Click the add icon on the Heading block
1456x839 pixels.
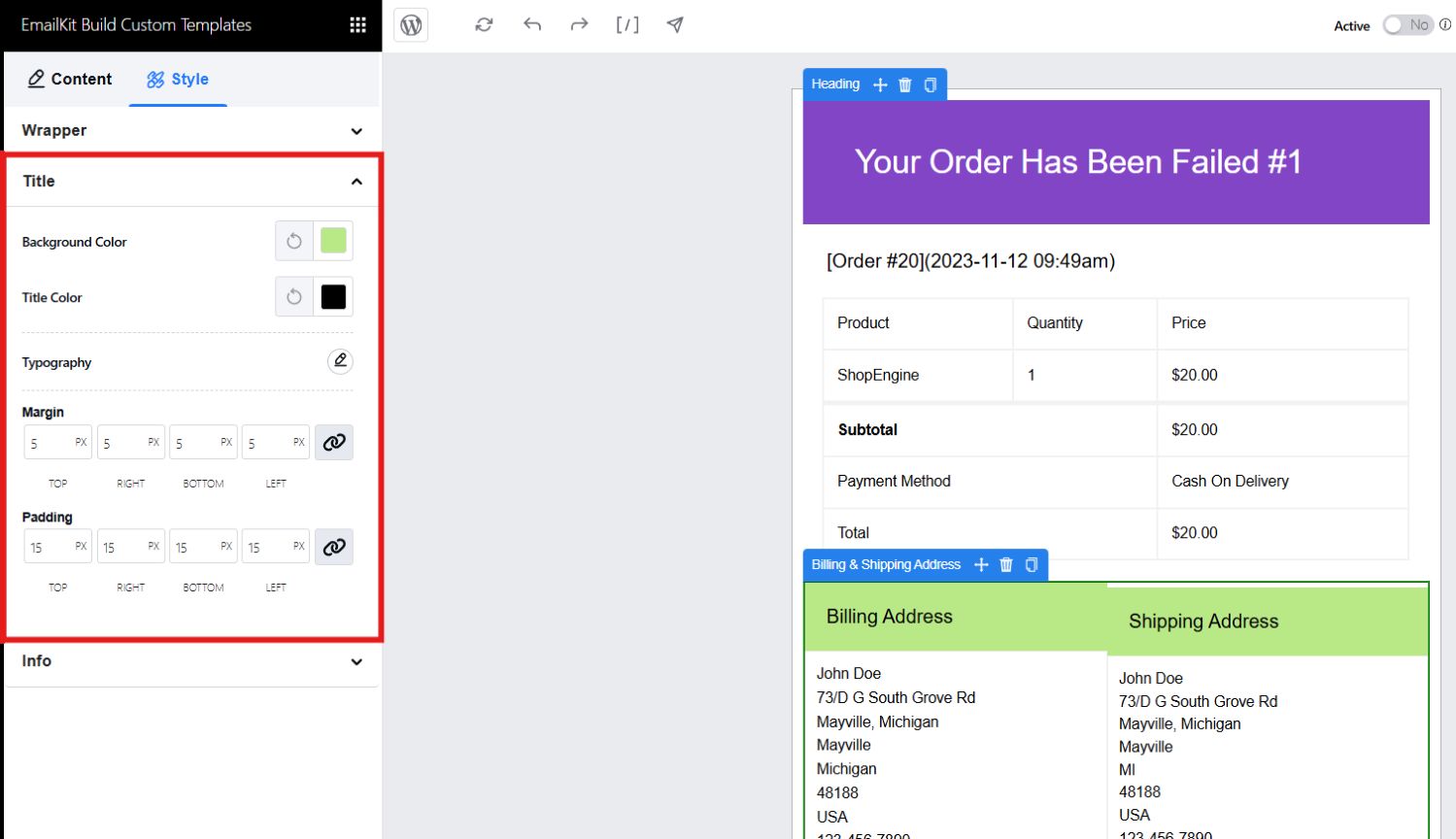pos(879,84)
